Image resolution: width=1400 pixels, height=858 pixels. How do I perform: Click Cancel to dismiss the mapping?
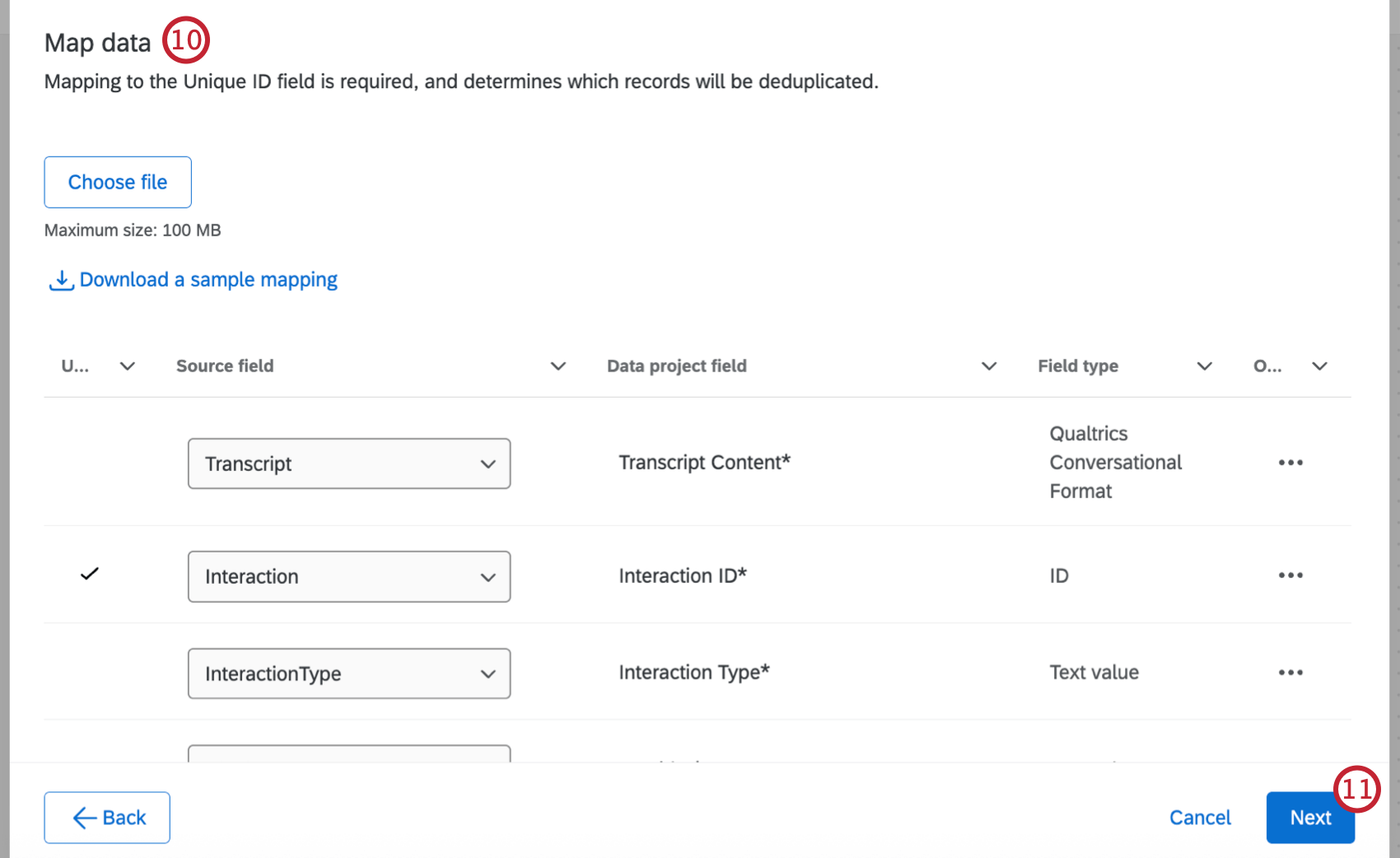pos(1200,818)
